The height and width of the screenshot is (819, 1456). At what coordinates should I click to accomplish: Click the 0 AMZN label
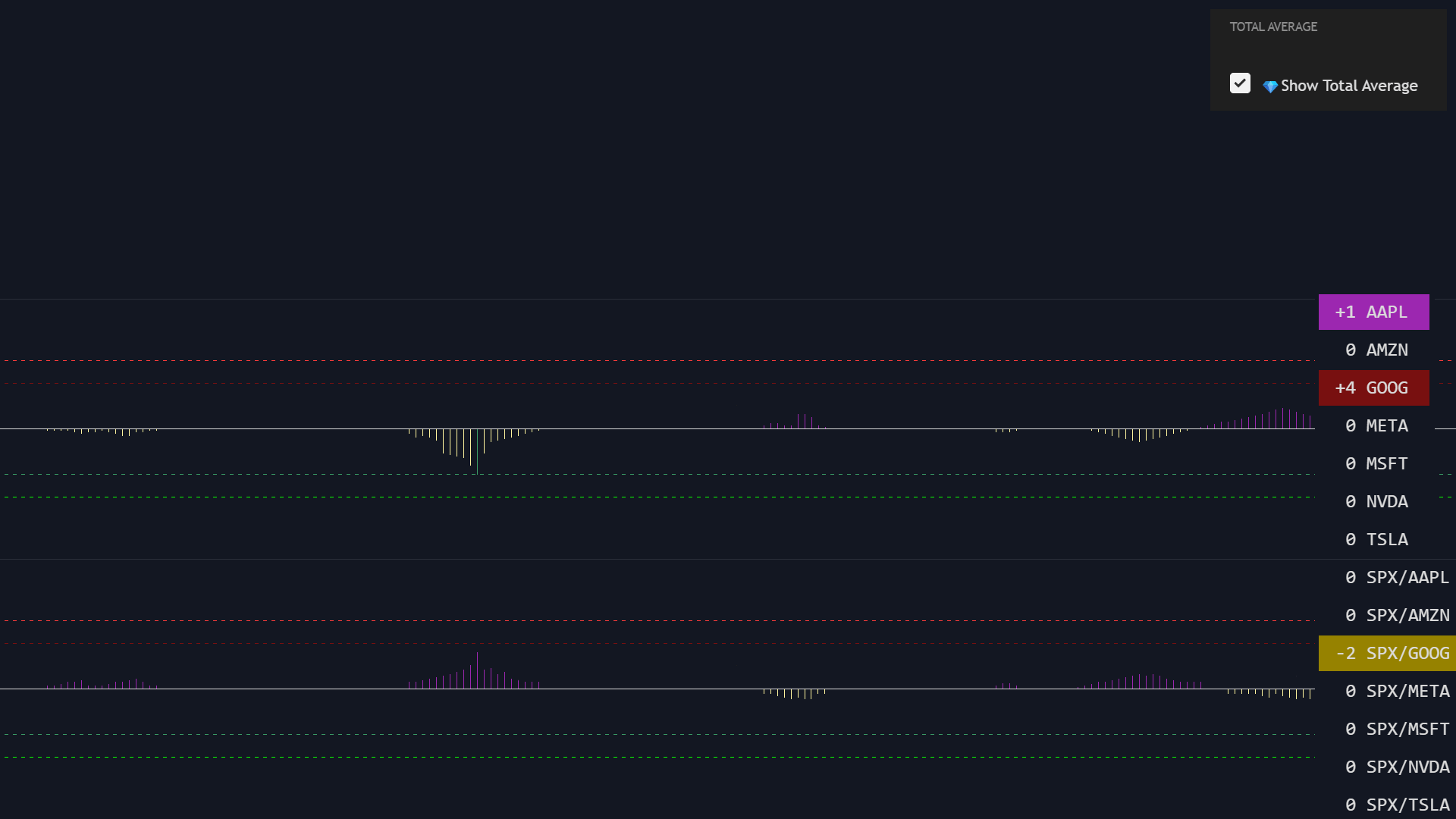pyautogui.click(x=1376, y=350)
